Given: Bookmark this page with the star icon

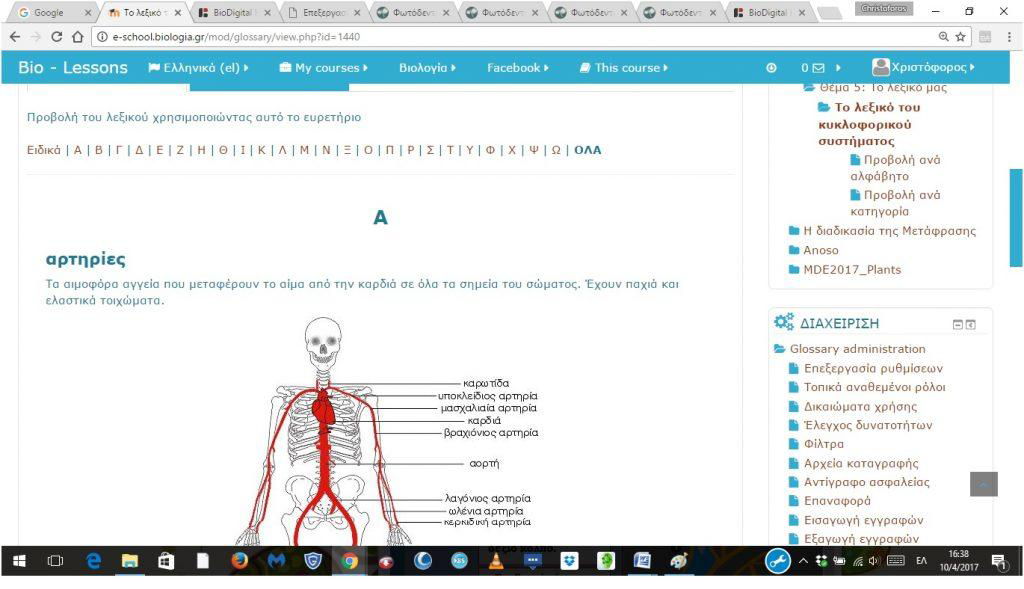Looking at the screenshot, I should pos(961,37).
